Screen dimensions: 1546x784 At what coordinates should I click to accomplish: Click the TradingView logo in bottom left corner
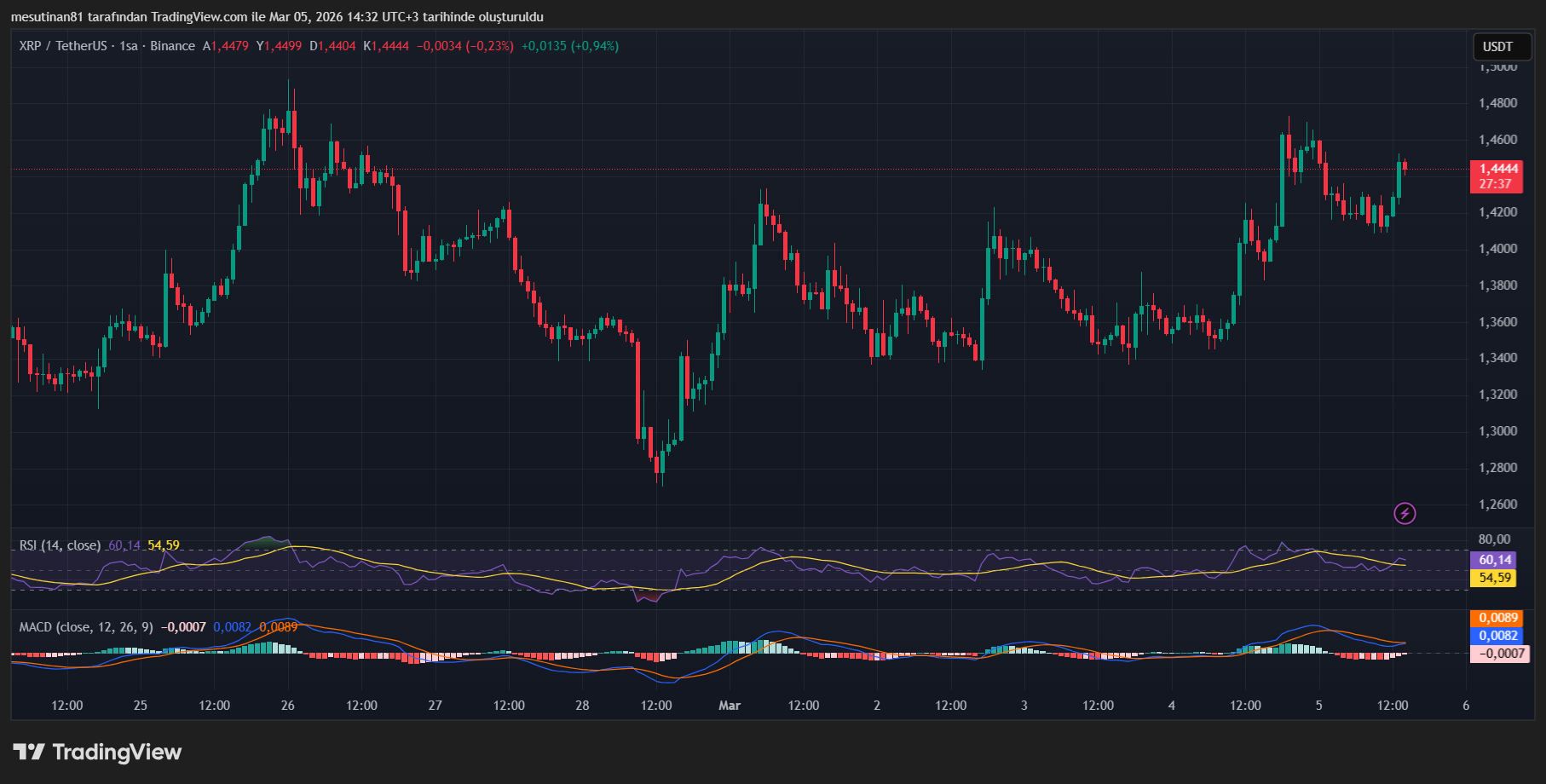[96, 752]
